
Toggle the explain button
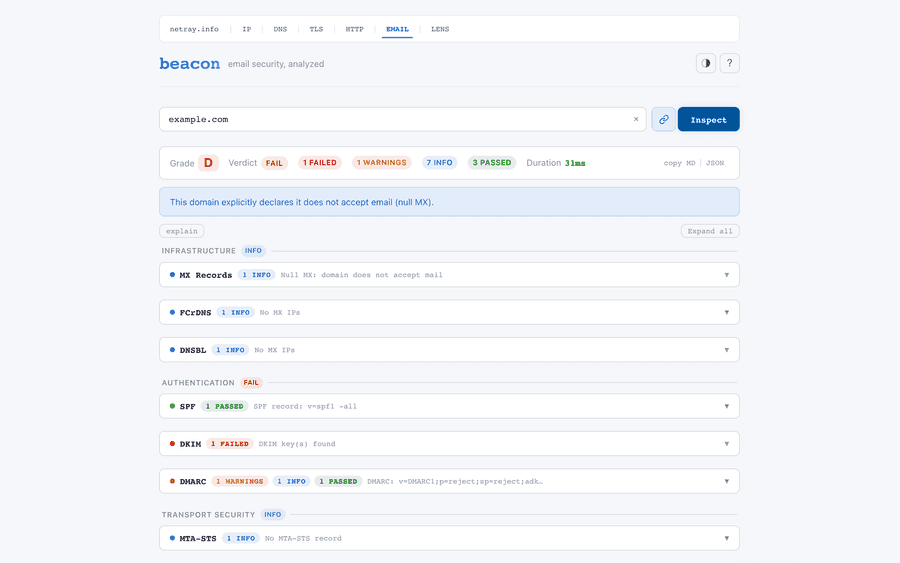[x=182, y=231]
